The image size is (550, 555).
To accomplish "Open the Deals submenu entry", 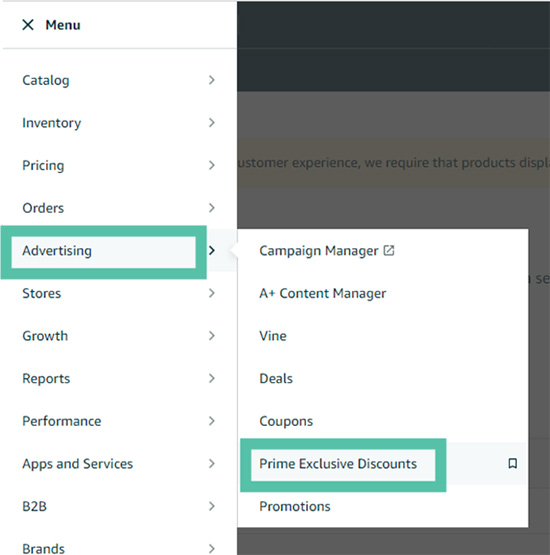I will [x=276, y=378].
